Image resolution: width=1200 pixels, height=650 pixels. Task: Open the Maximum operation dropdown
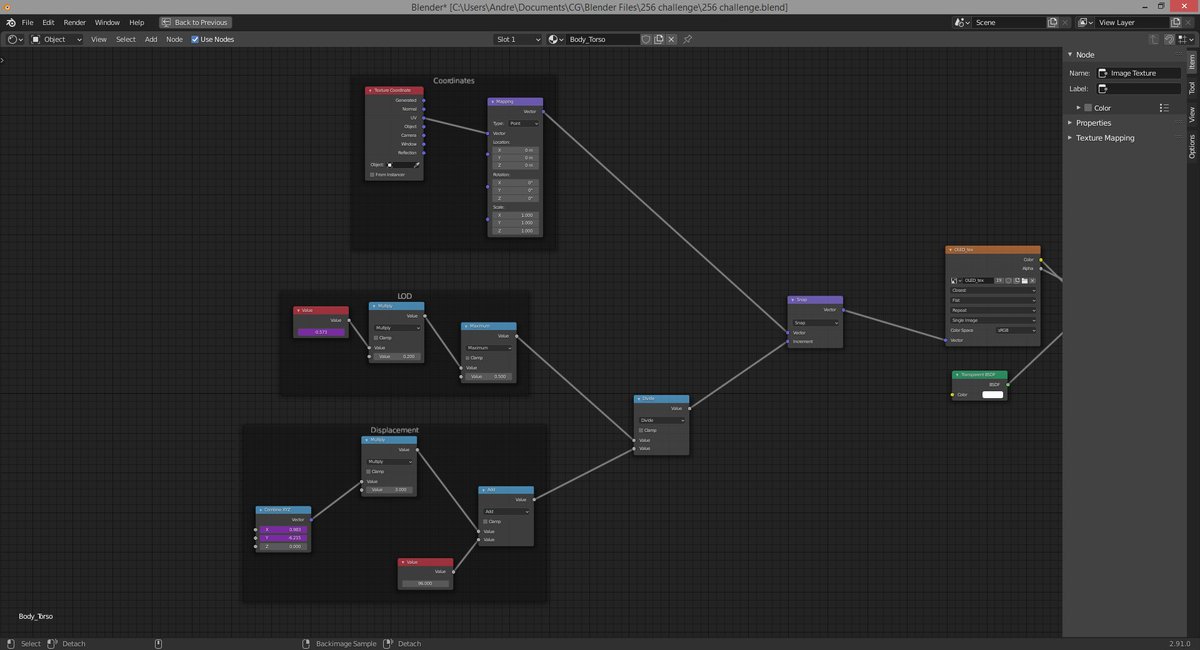tap(489, 347)
